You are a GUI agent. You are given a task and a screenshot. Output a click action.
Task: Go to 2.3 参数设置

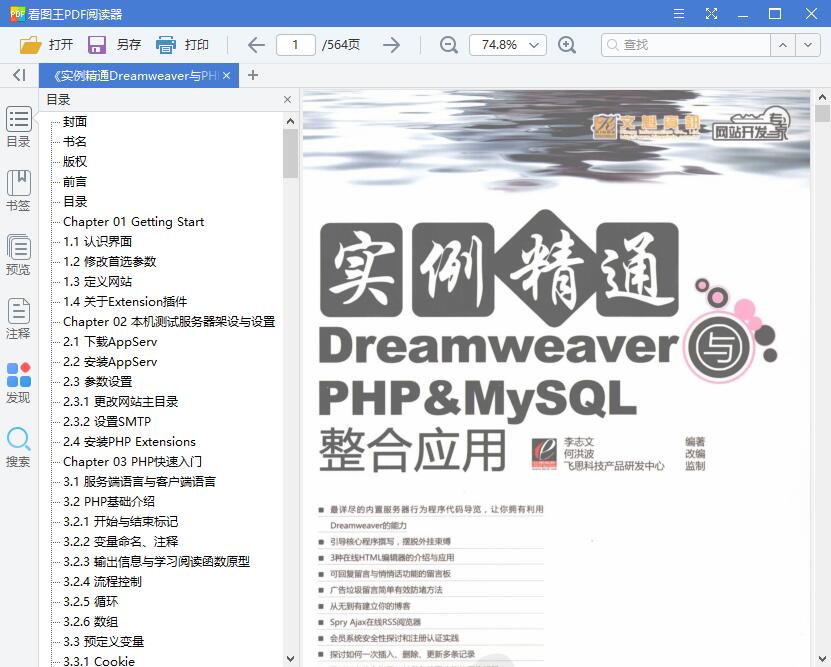(98, 382)
